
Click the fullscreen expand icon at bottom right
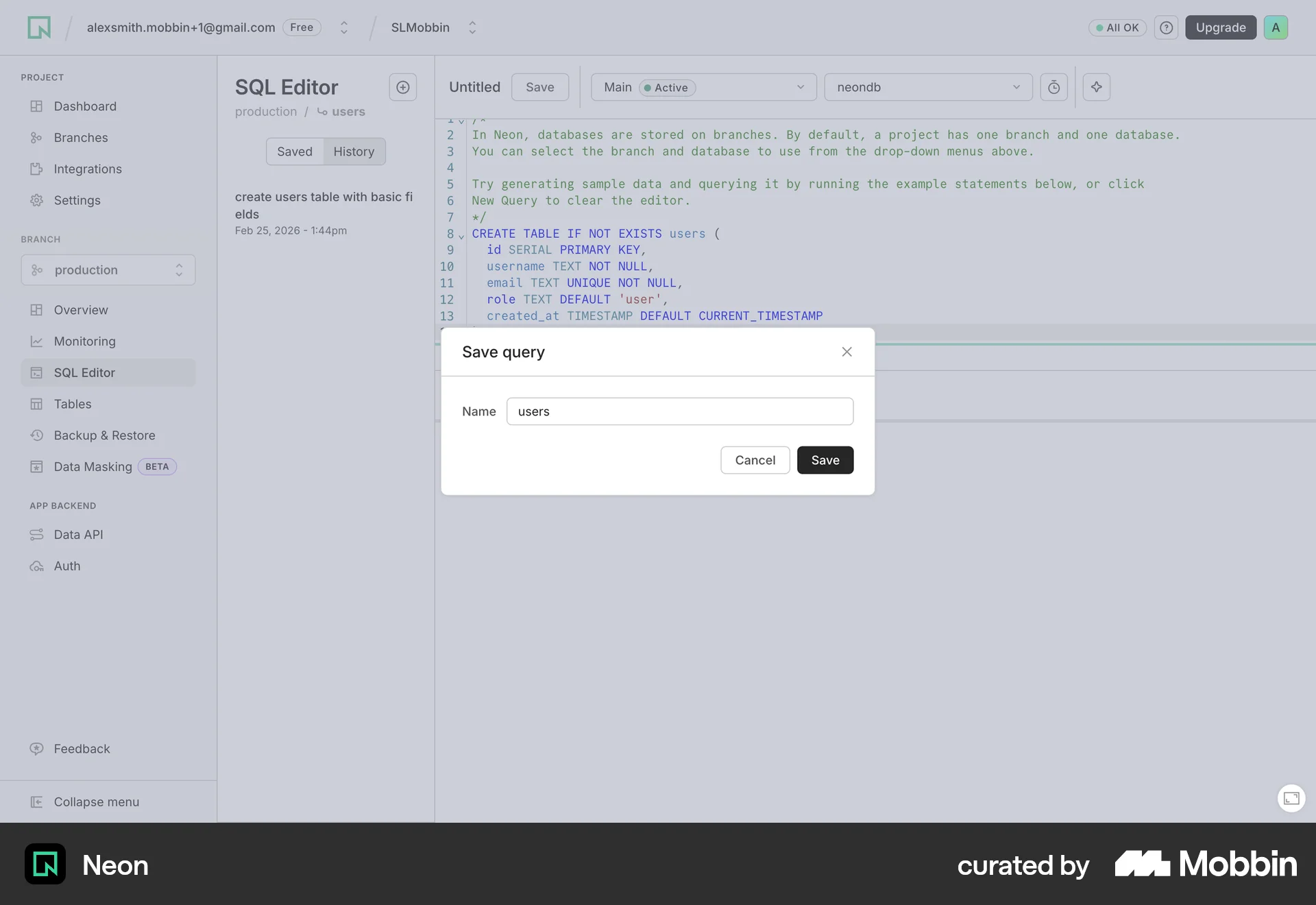point(1291,798)
